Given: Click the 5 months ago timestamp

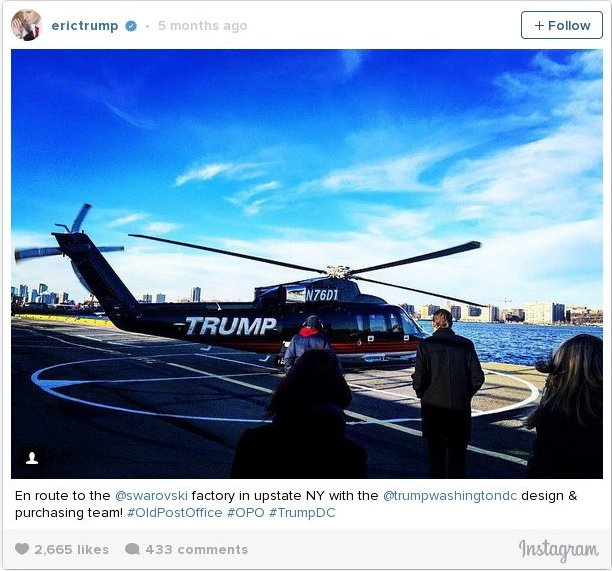Looking at the screenshot, I should [203, 26].
